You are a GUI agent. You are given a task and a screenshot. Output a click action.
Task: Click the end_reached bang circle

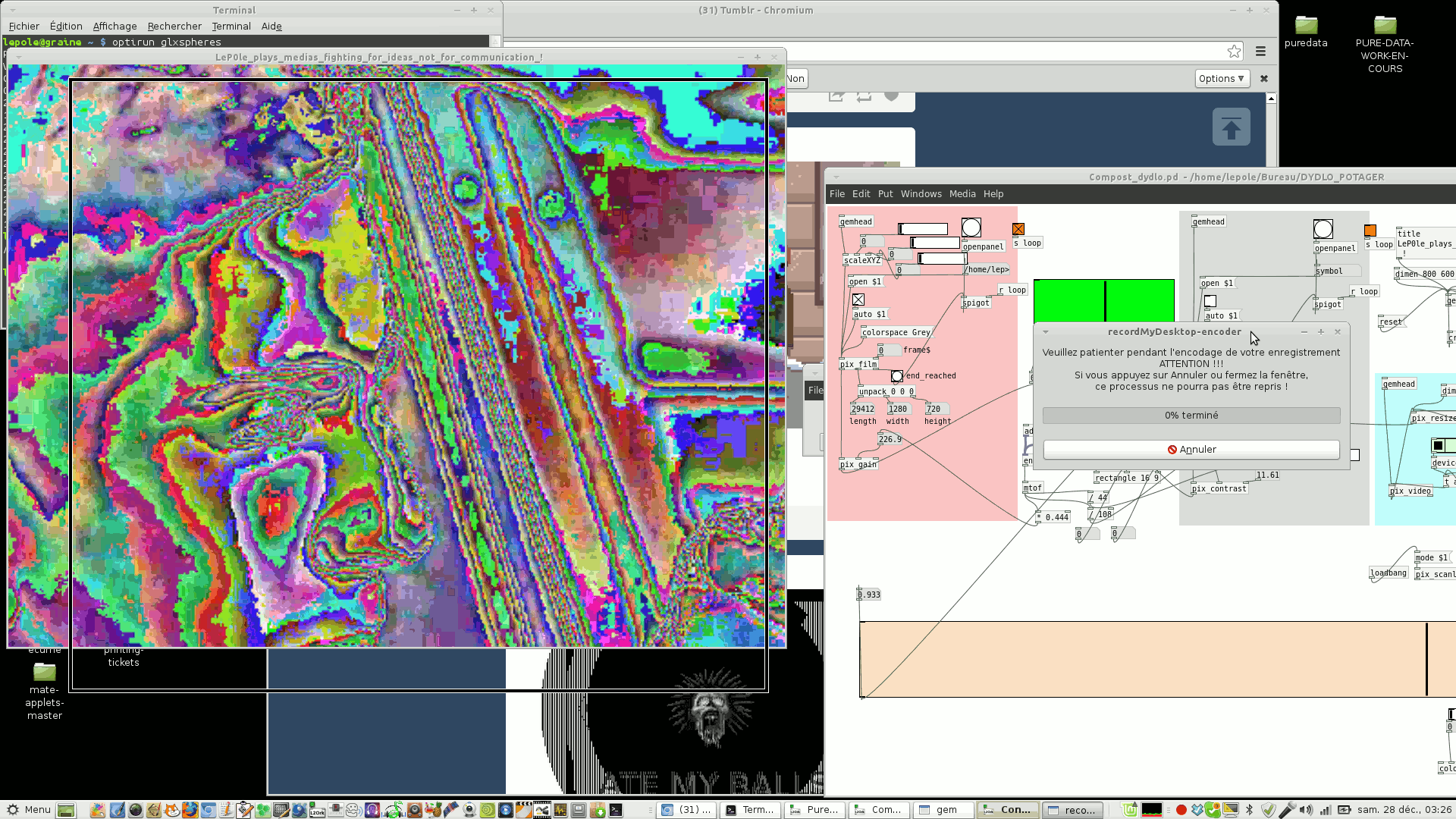click(x=897, y=376)
